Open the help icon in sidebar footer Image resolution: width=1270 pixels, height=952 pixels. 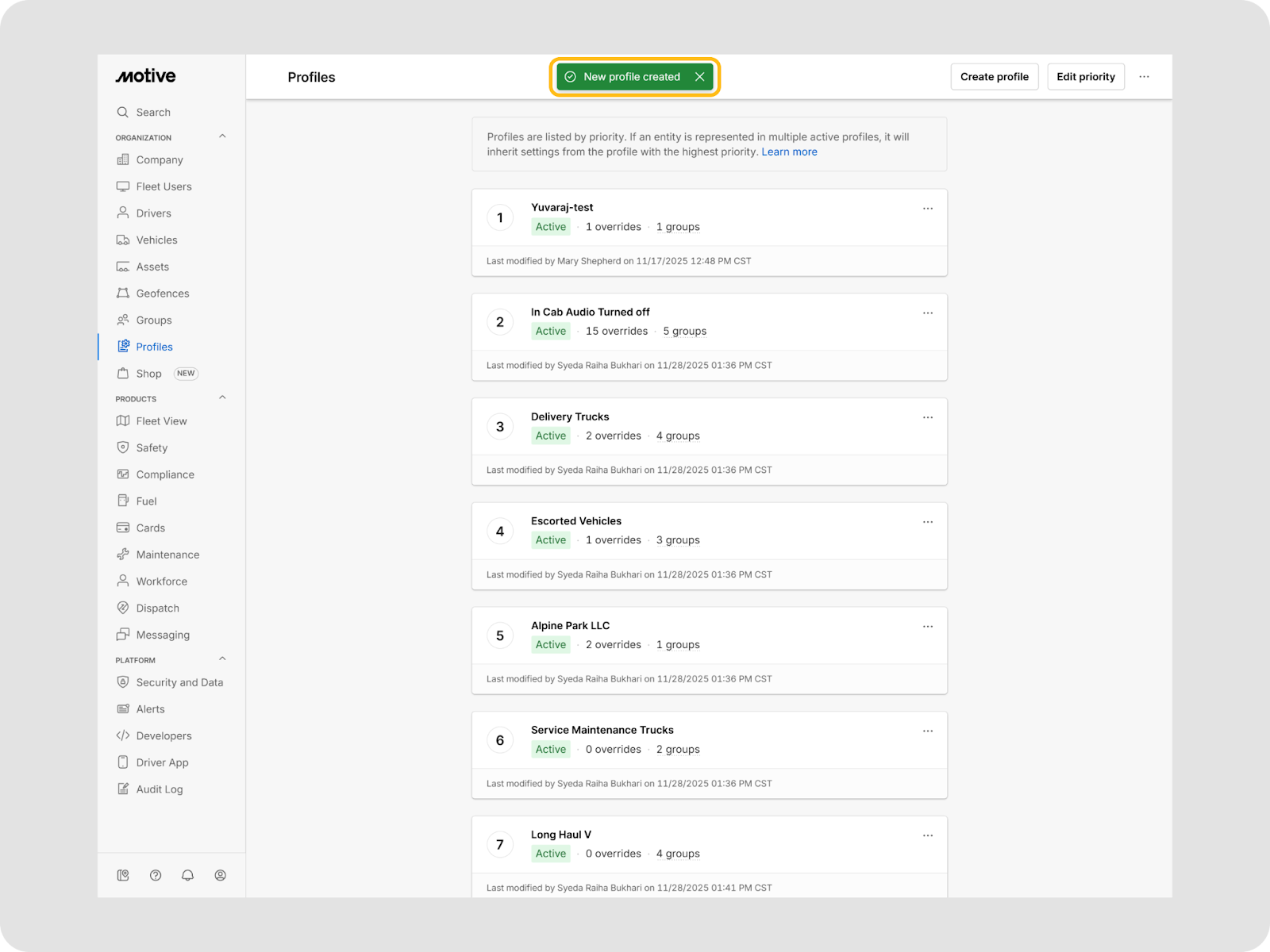point(156,875)
